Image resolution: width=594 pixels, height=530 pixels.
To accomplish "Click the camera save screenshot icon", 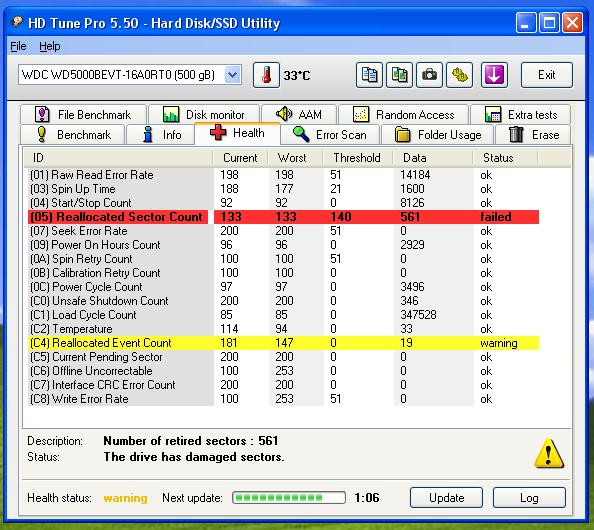I will coord(429,75).
